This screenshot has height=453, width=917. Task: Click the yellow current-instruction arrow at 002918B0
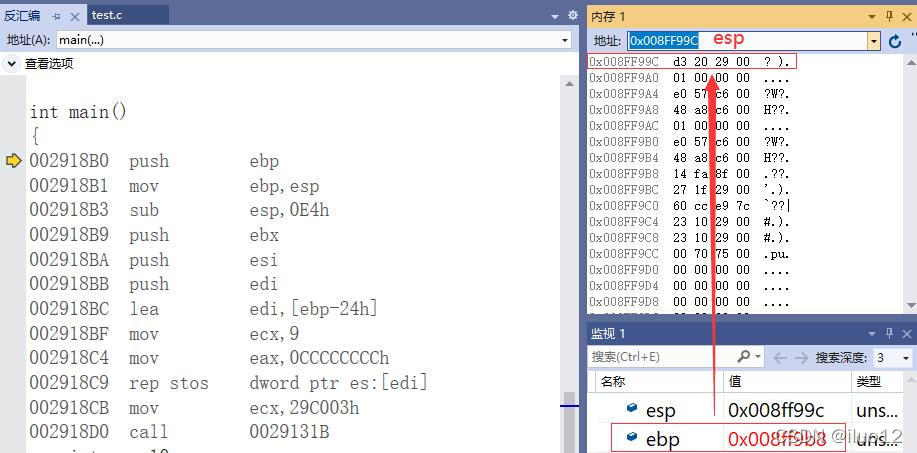tap(13, 161)
